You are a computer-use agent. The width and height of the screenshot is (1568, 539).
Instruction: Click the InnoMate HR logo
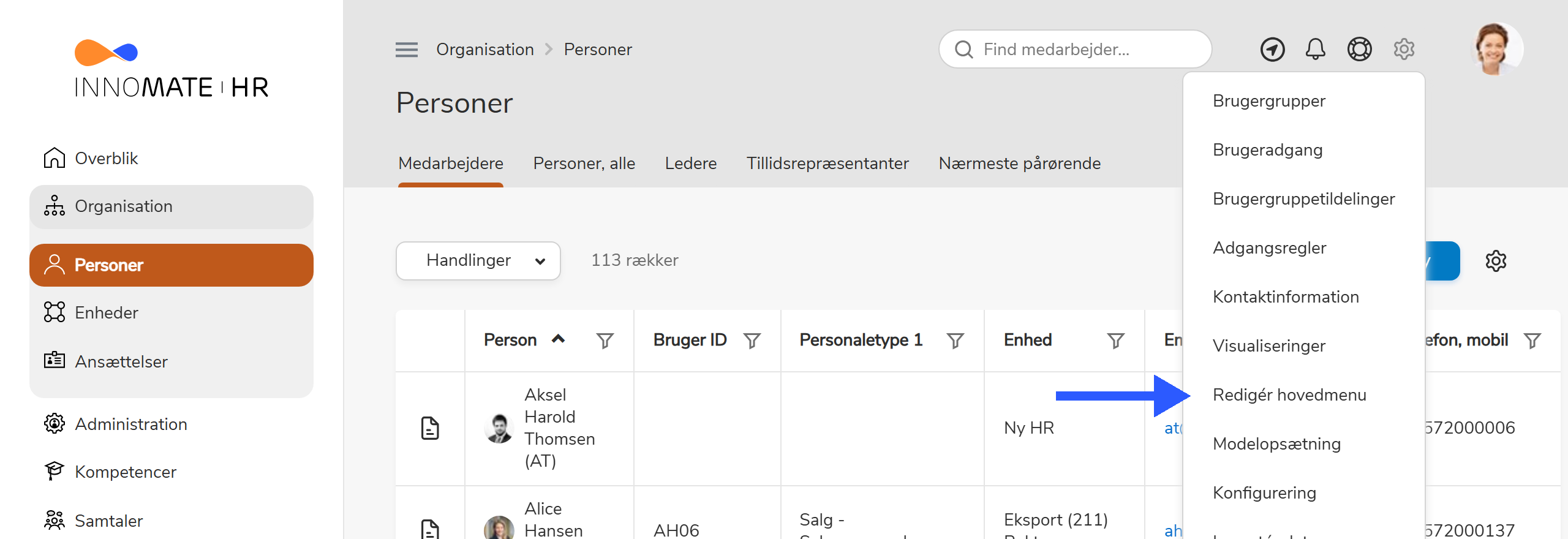pyautogui.click(x=171, y=69)
